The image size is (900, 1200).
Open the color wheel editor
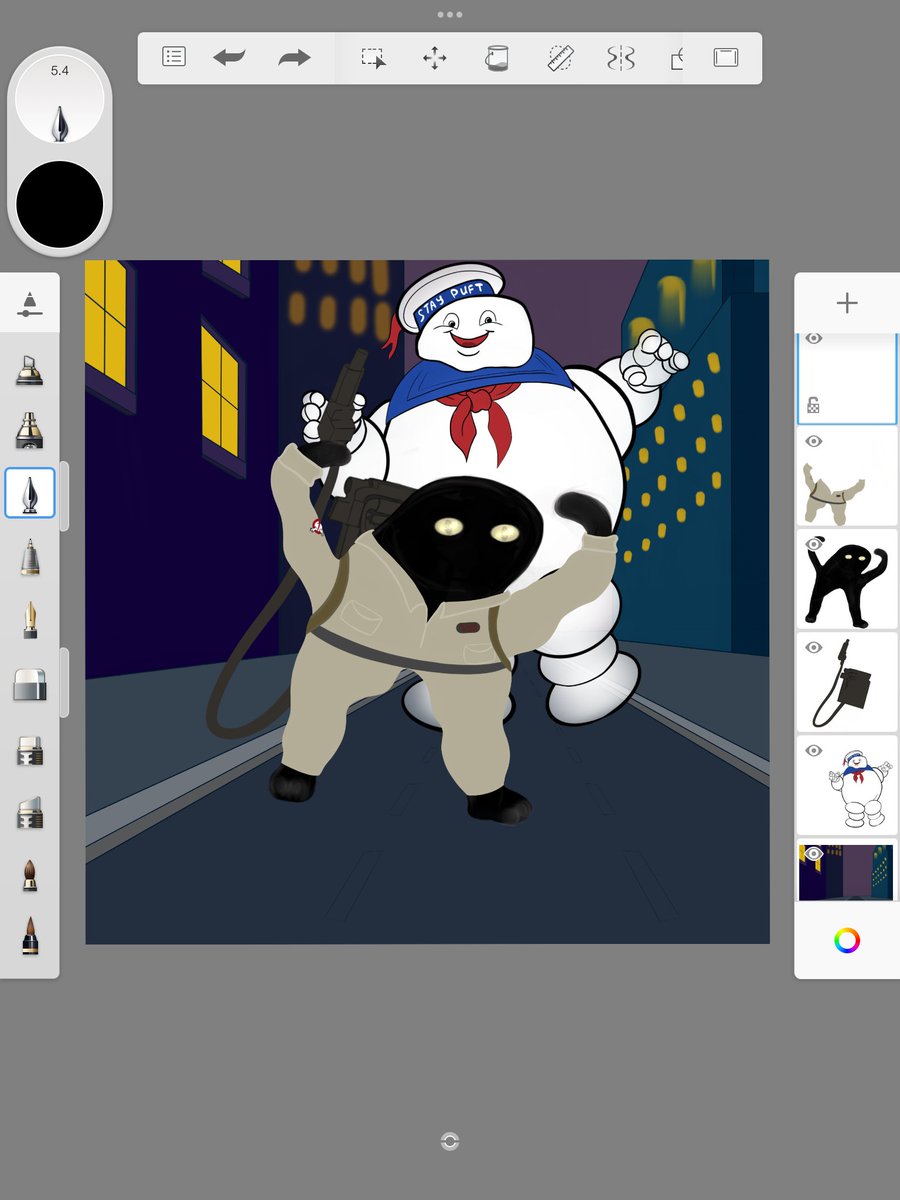click(x=847, y=940)
